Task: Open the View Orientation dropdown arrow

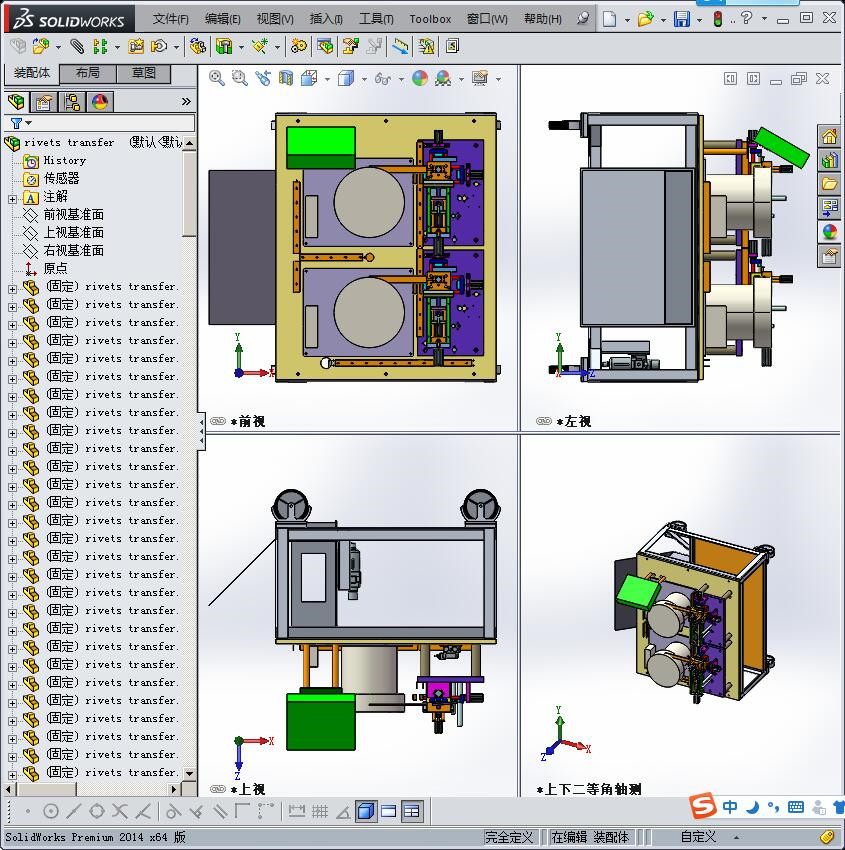Action: tap(327, 80)
